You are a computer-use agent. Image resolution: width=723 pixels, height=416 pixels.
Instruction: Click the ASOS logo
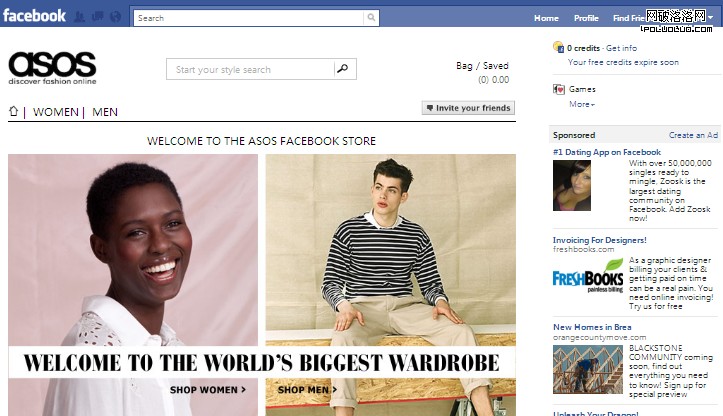click(52, 68)
